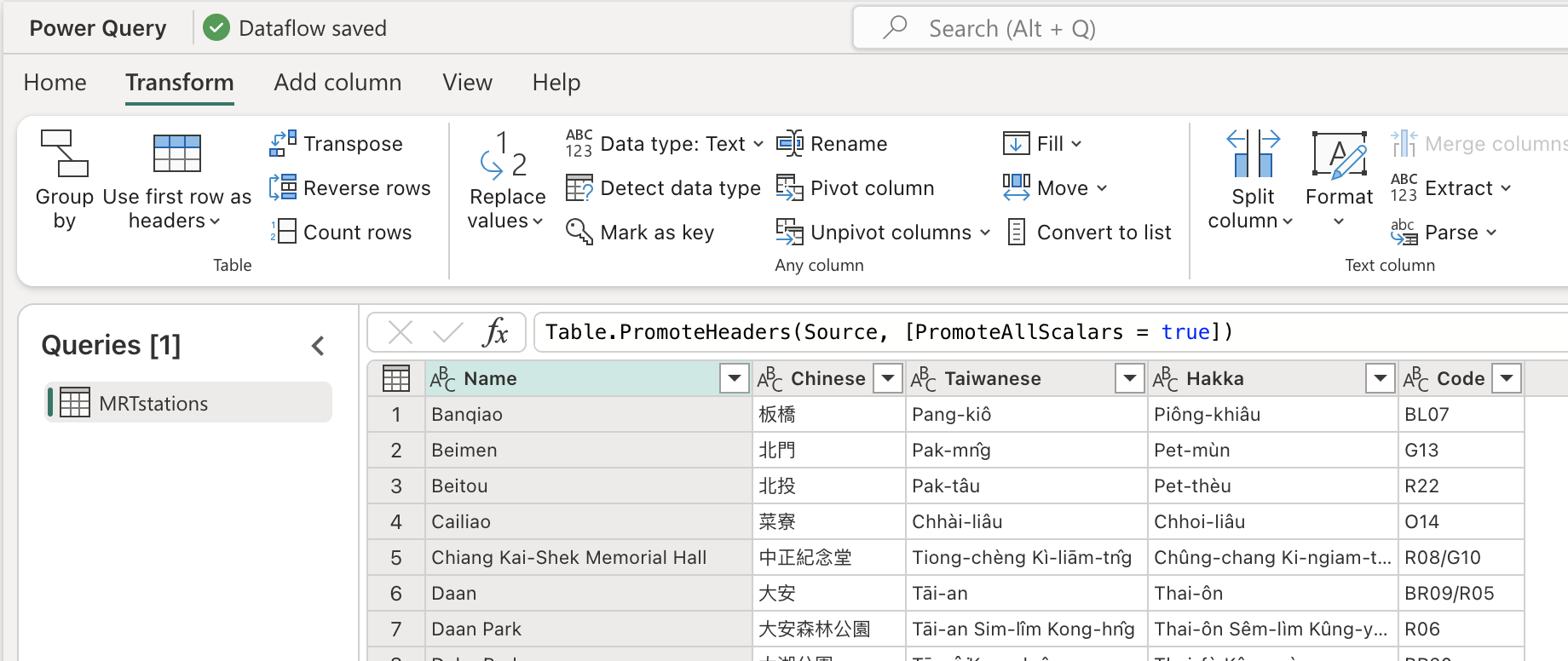Click the formula bar fx icon
Viewport: 1568px width, 661px height.
(495, 331)
